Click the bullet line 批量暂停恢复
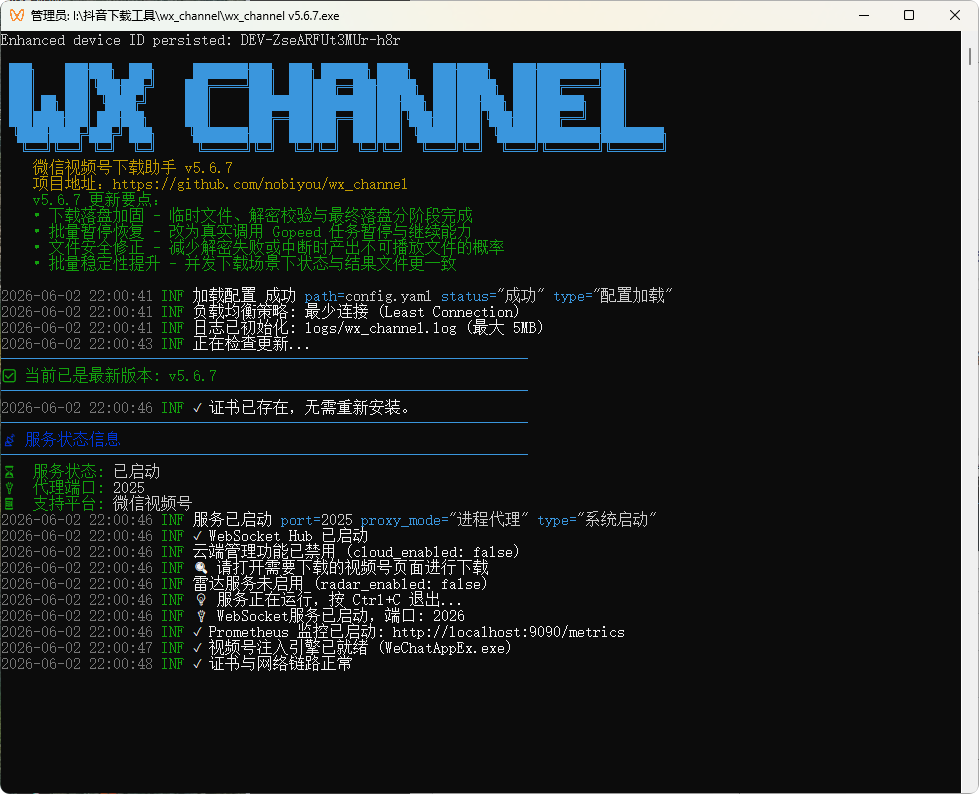 [x=253, y=232]
